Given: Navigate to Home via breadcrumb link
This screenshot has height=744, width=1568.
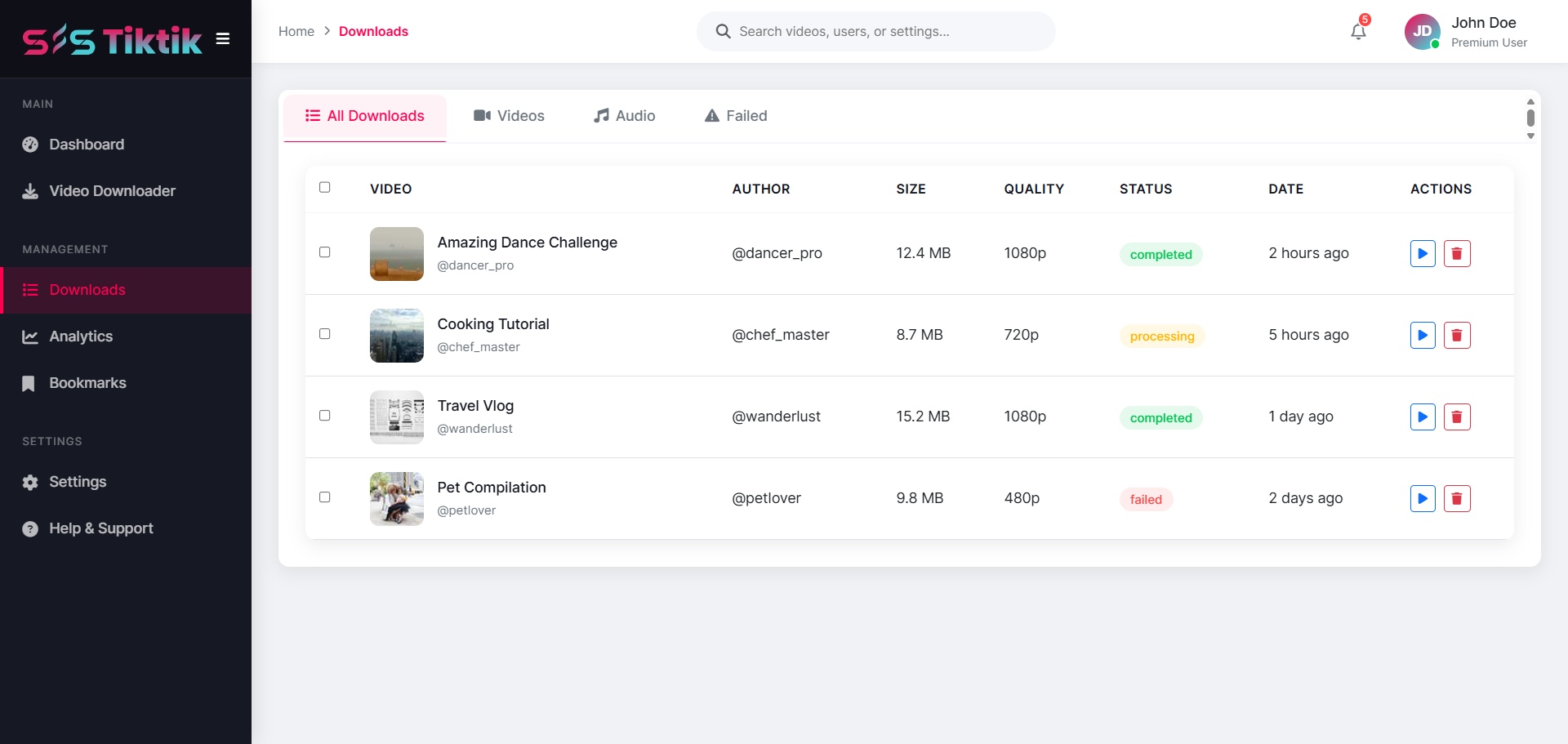Looking at the screenshot, I should pyautogui.click(x=296, y=31).
